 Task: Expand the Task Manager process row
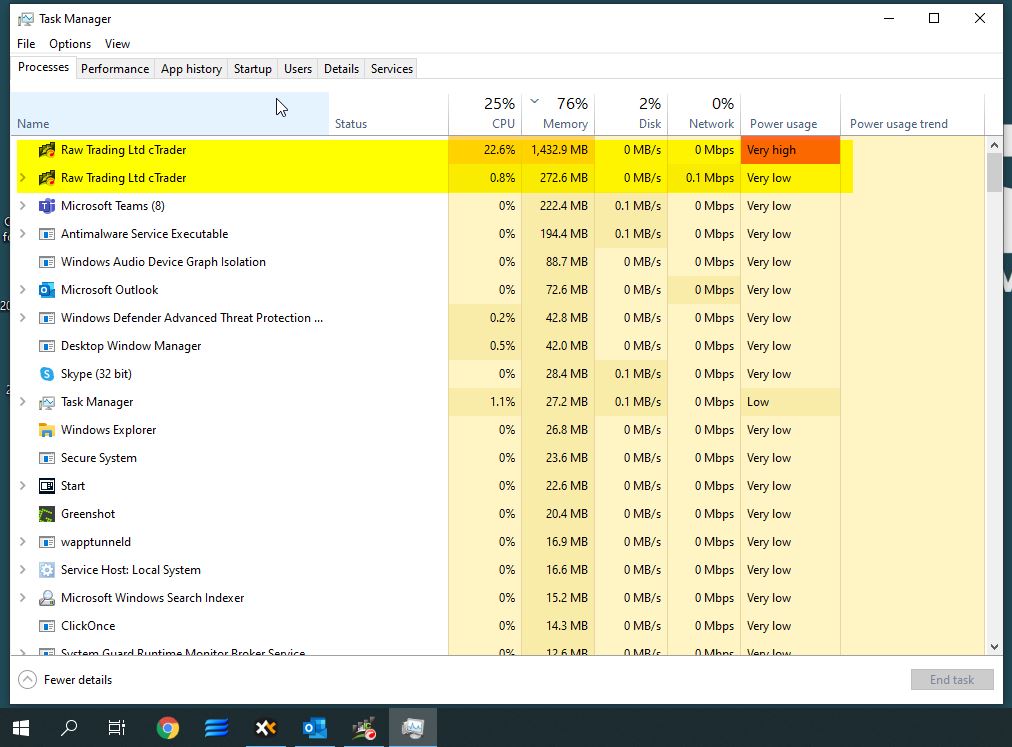tap(23, 402)
